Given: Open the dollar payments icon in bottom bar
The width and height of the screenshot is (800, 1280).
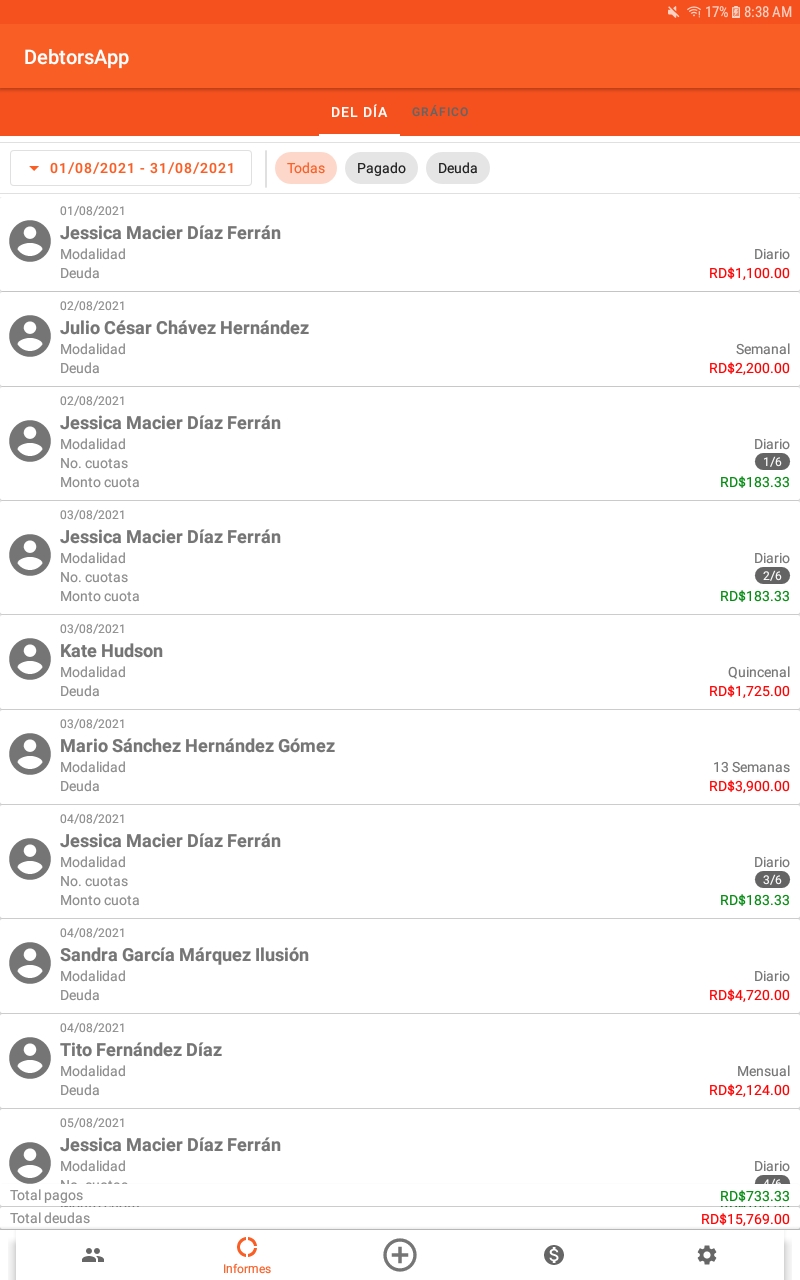Looking at the screenshot, I should click(554, 1255).
